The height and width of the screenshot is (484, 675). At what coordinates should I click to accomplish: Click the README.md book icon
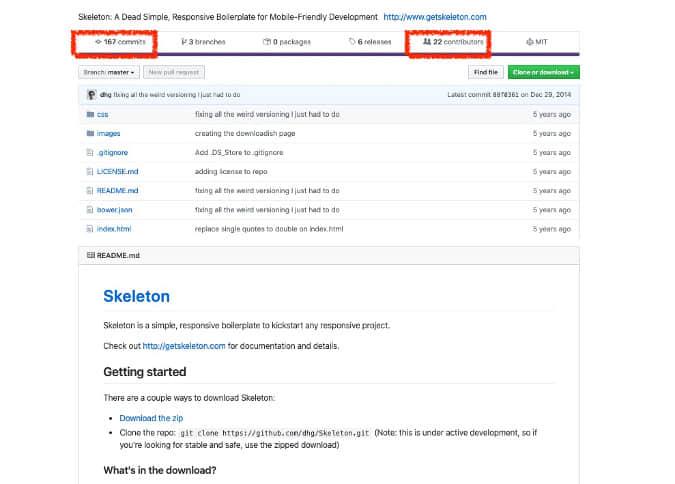(90, 255)
